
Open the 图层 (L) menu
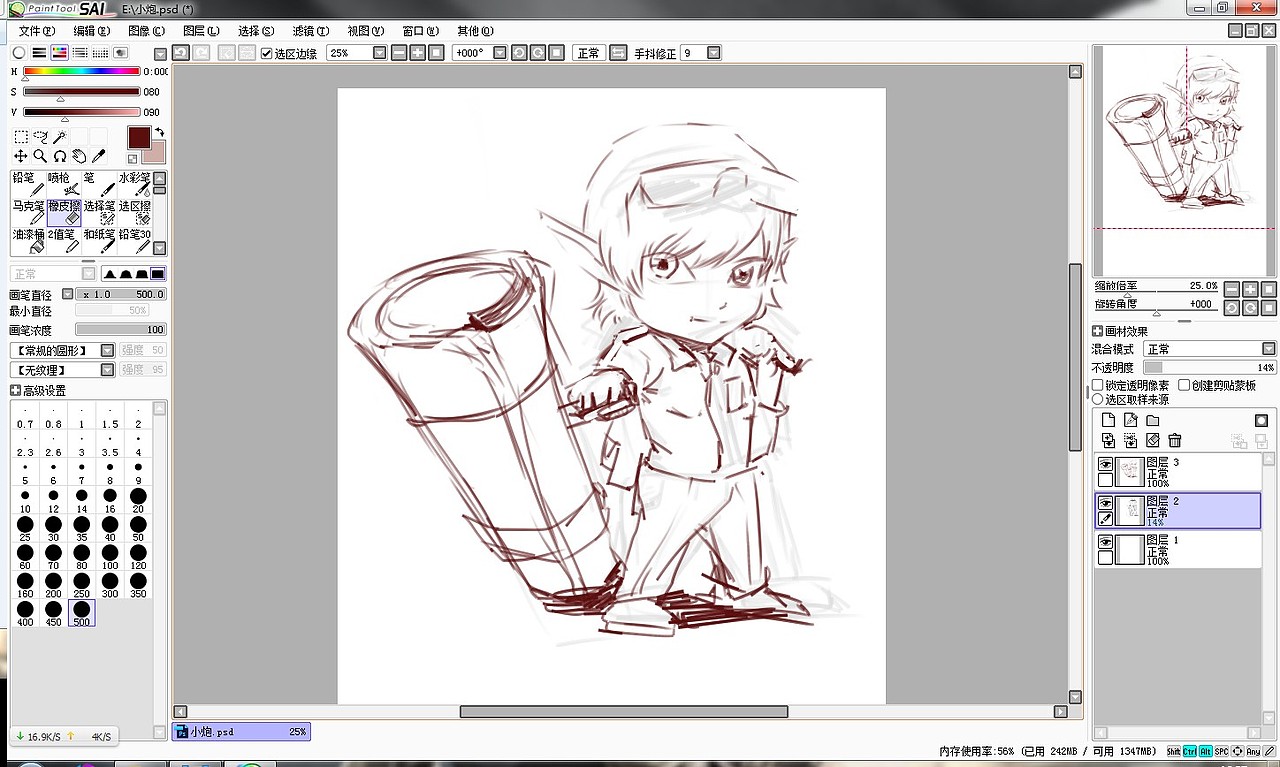pyautogui.click(x=201, y=31)
